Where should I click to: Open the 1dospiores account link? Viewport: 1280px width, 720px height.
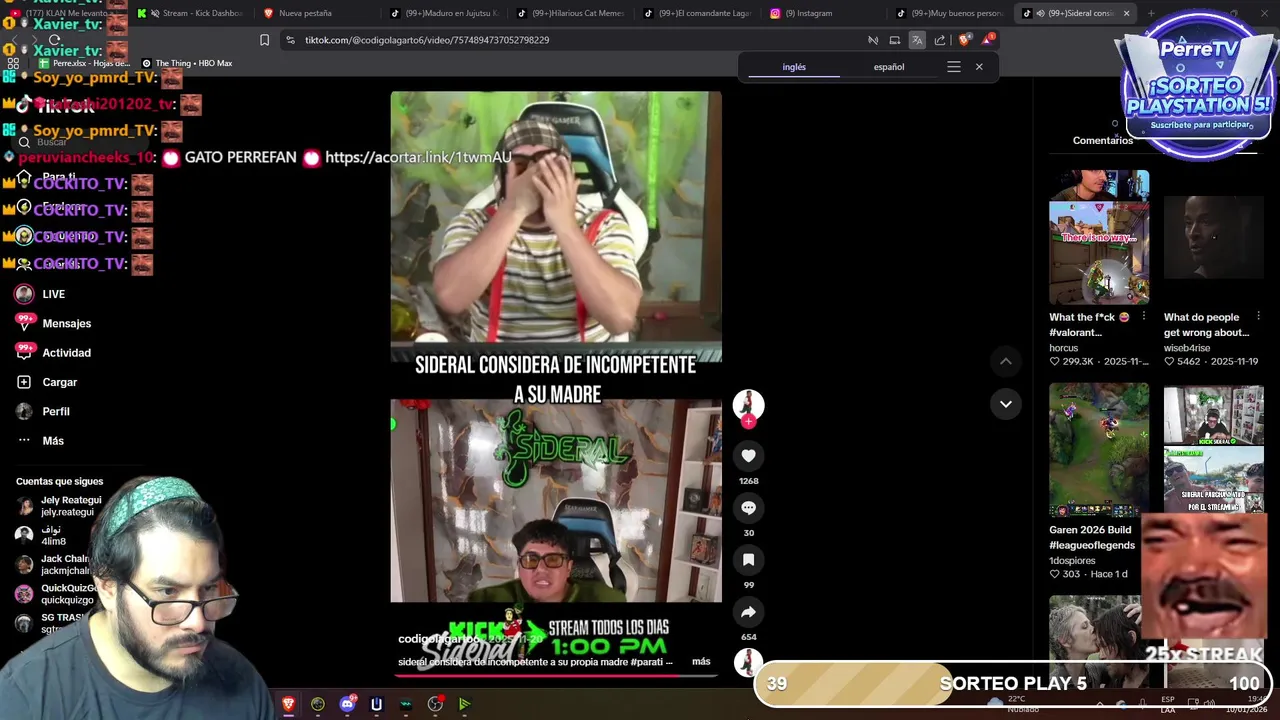[1072, 561]
